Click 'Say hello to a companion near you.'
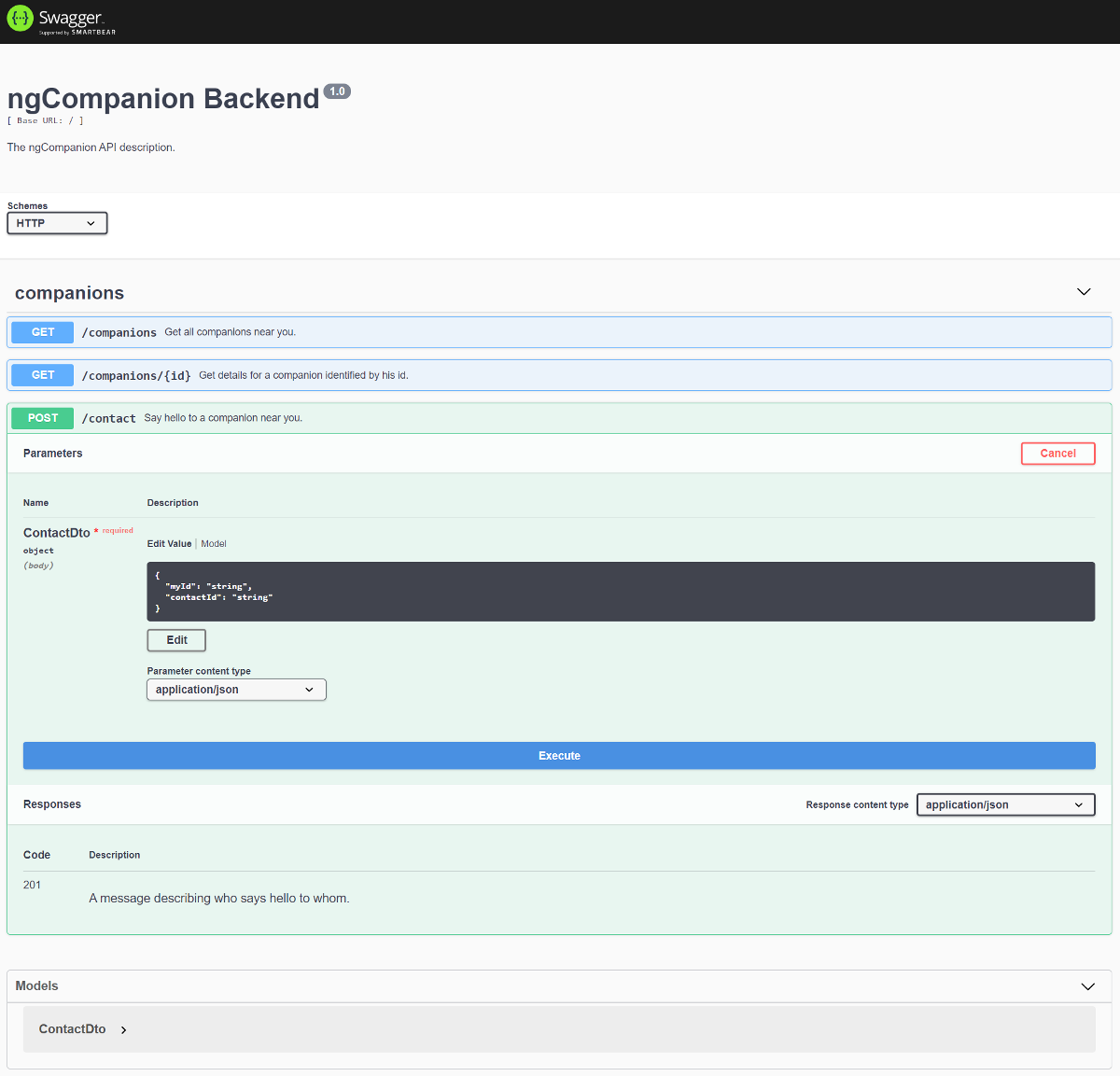Image resolution: width=1120 pixels, height=1076 pixels. point(223,418)
